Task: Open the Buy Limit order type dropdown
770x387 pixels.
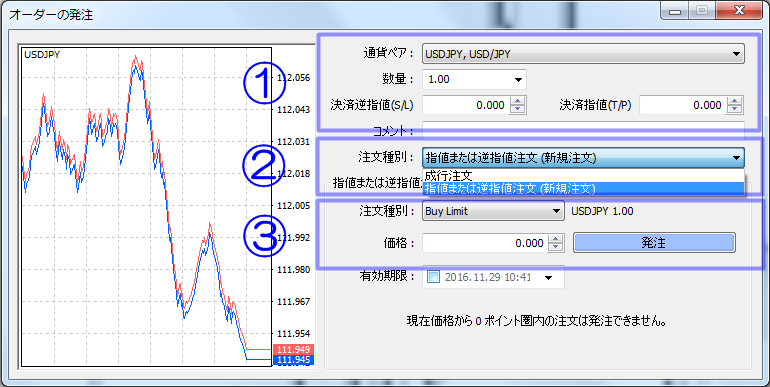Action: 493,211
